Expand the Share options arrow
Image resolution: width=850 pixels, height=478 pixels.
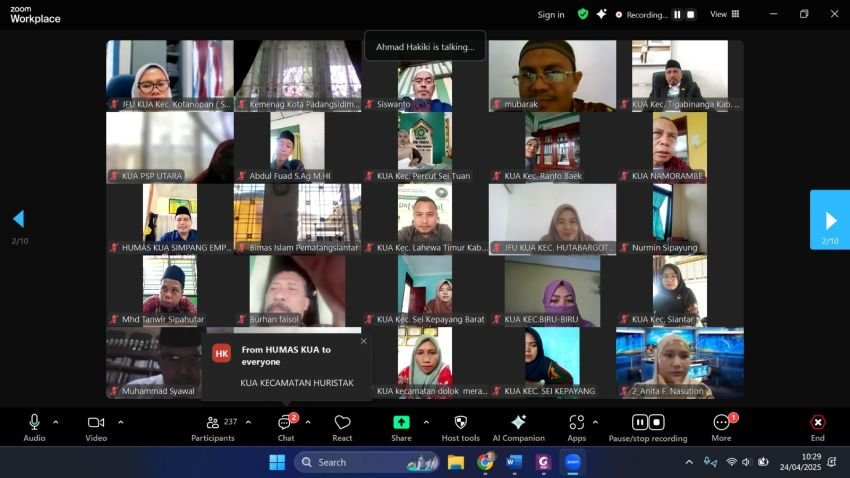click(x=426, y=422)
